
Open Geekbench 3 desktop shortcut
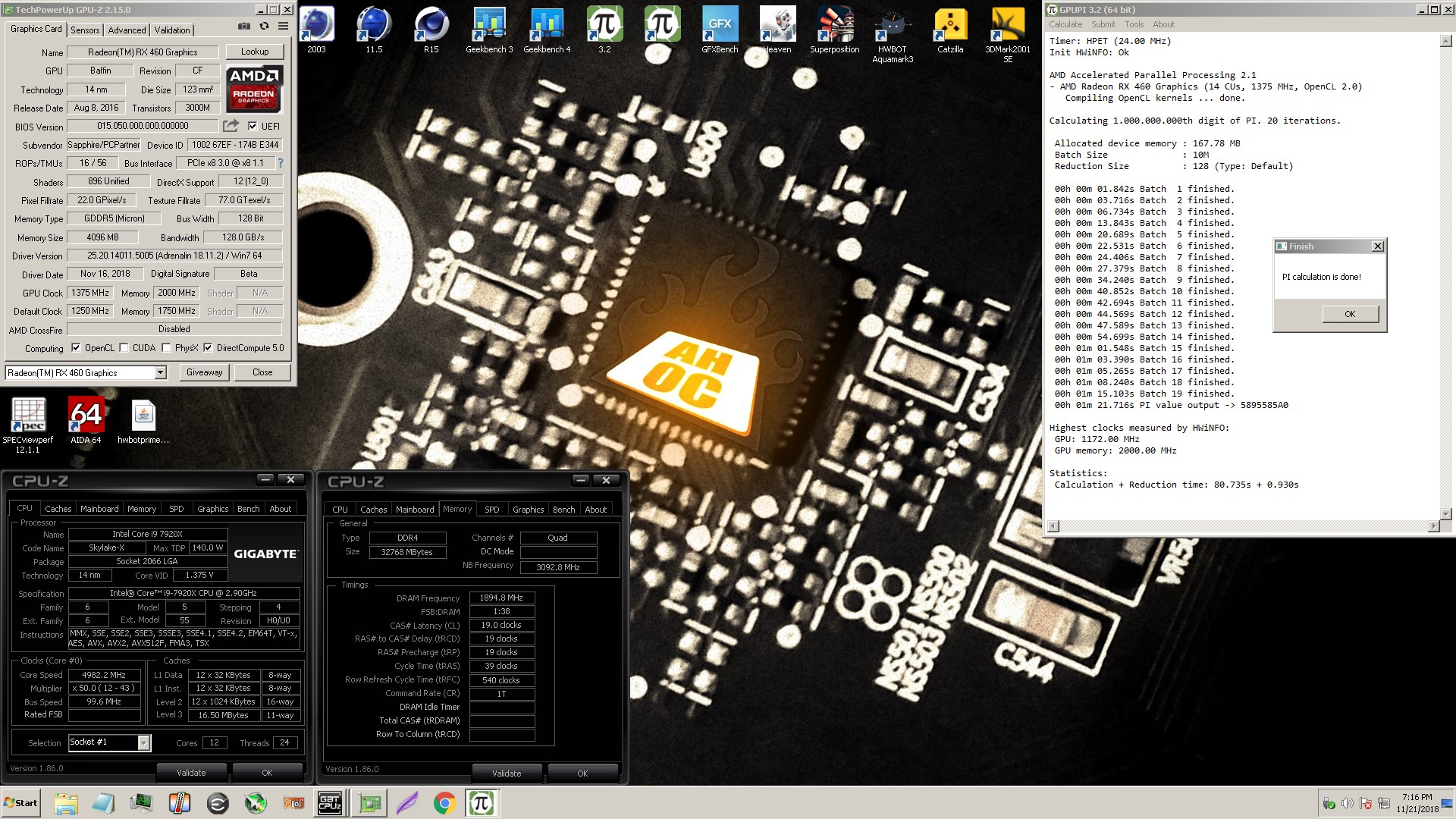[x=489, y=30]
